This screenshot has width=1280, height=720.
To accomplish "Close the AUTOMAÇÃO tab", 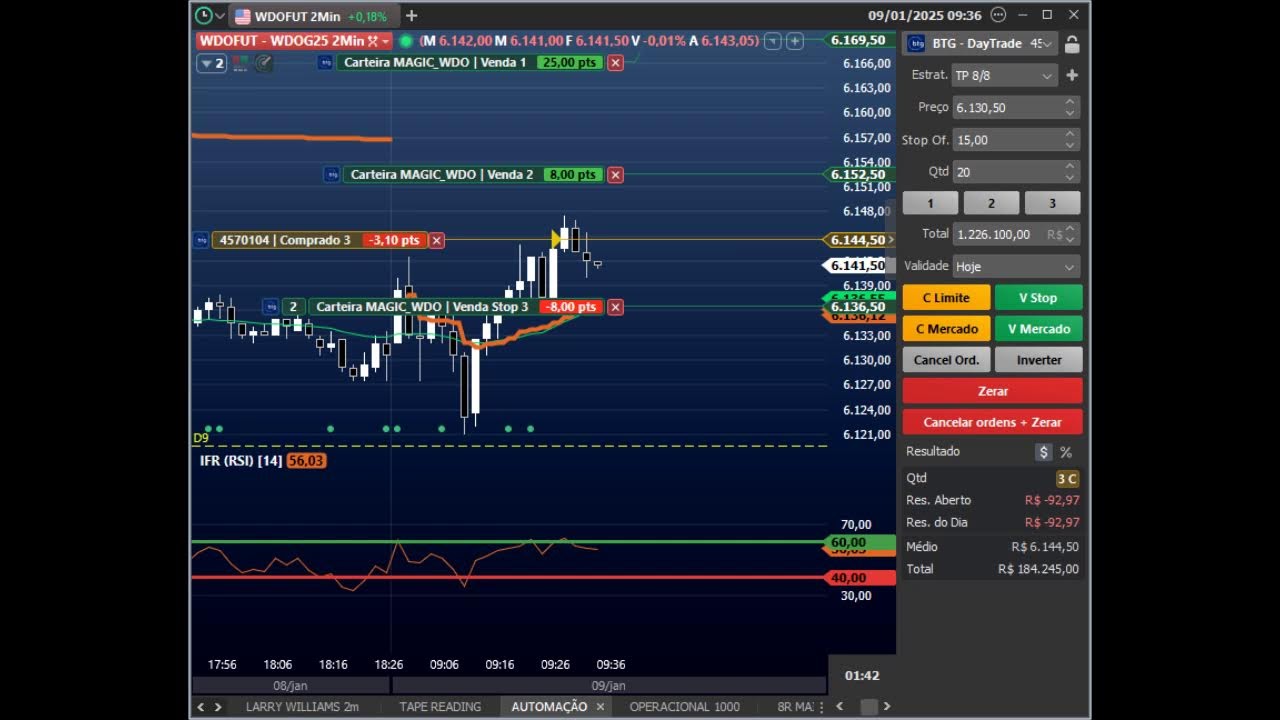I will [x=600, y=707].
